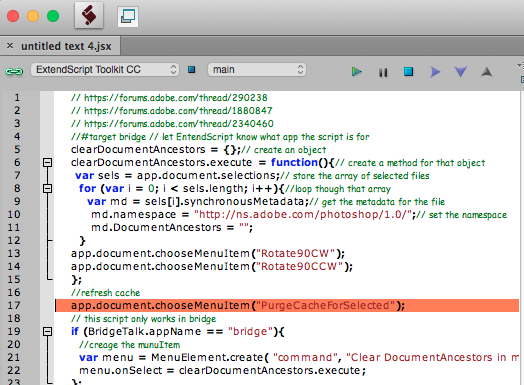Click the menu.onSelect assignment line
524x385 pixels.
point(222,371)
